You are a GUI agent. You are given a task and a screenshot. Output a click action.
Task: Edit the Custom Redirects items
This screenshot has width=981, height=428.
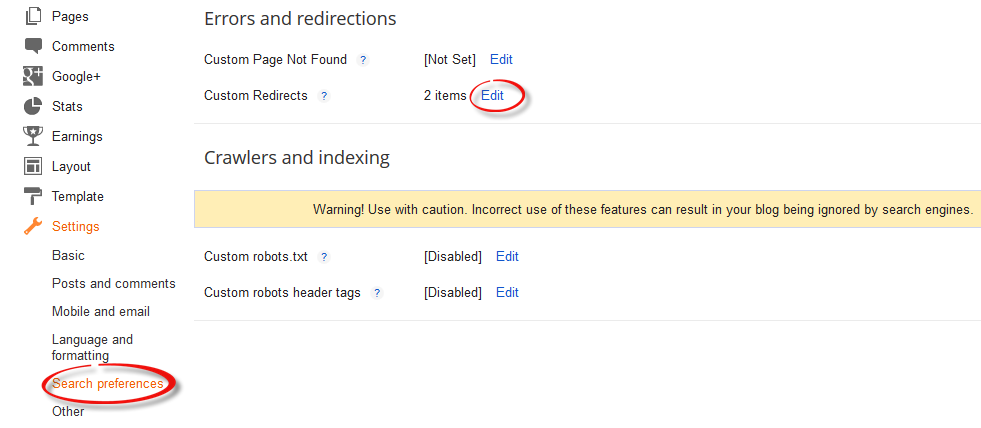492,96
